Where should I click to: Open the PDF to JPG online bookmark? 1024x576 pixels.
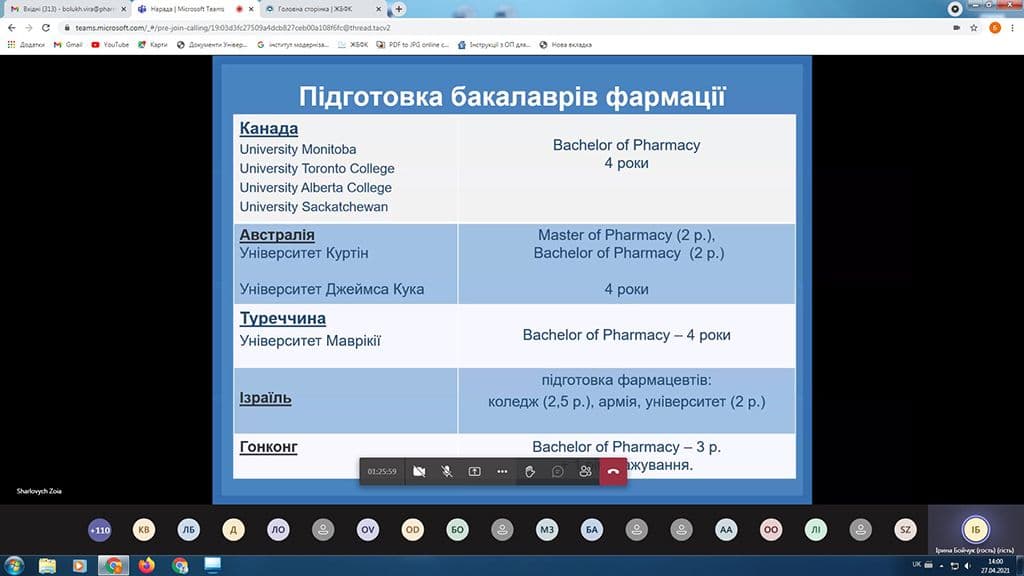point(412,44)
